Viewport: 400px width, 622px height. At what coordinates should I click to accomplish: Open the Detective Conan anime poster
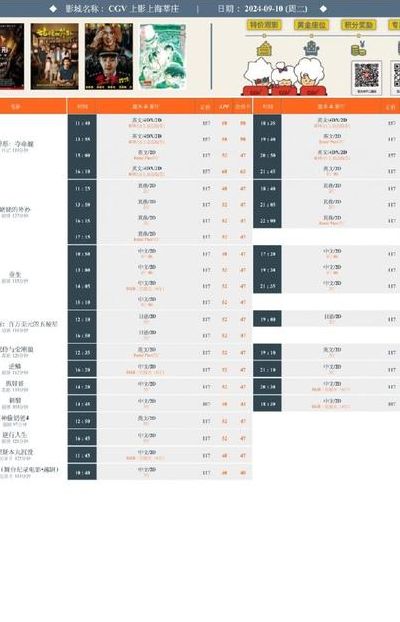(163, 56)
